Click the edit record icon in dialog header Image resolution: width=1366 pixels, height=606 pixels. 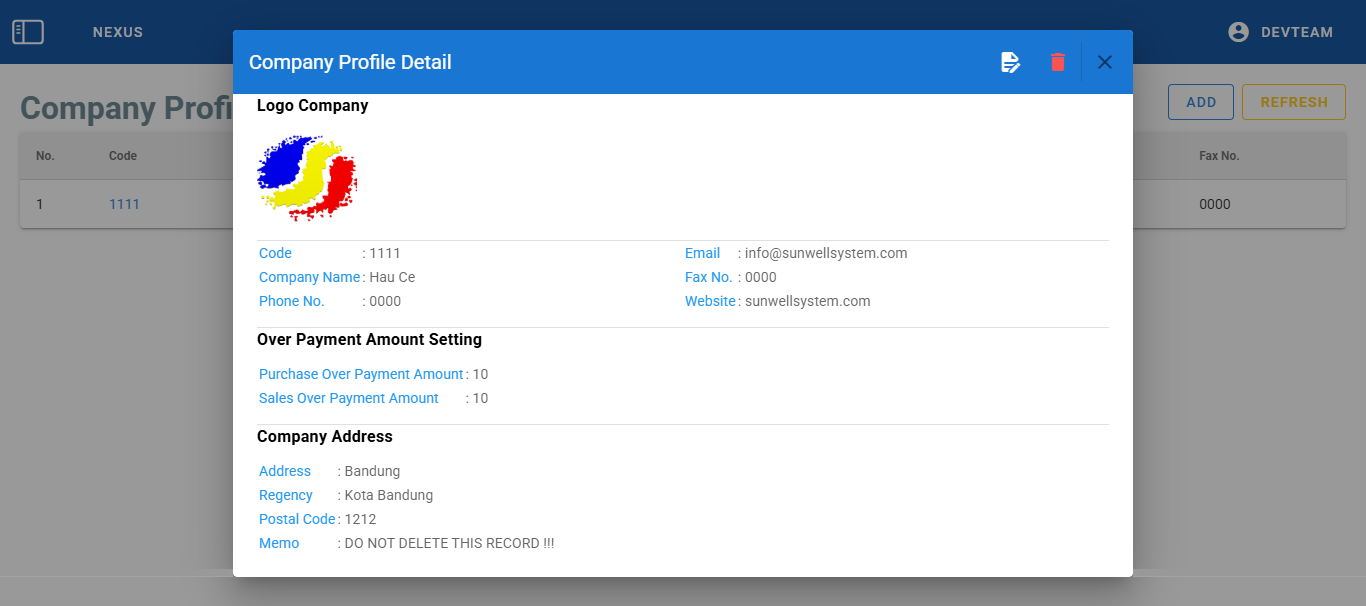1010,62
